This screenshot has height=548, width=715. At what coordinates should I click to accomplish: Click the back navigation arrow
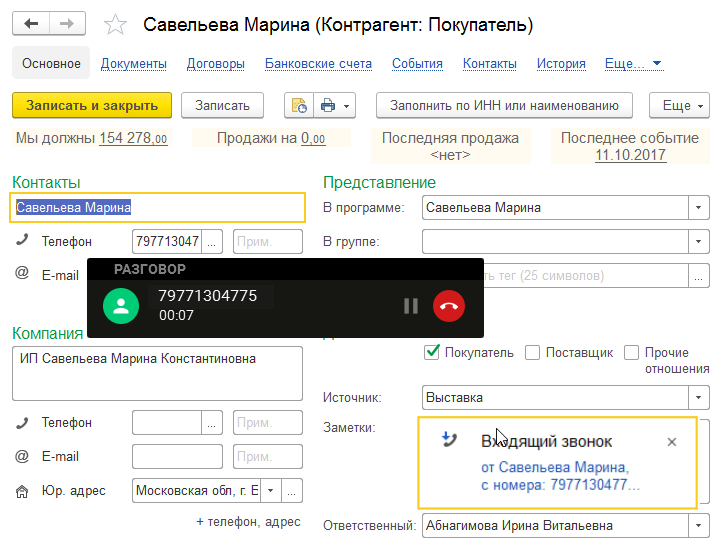pyautogui.click(x=33, y=23)
